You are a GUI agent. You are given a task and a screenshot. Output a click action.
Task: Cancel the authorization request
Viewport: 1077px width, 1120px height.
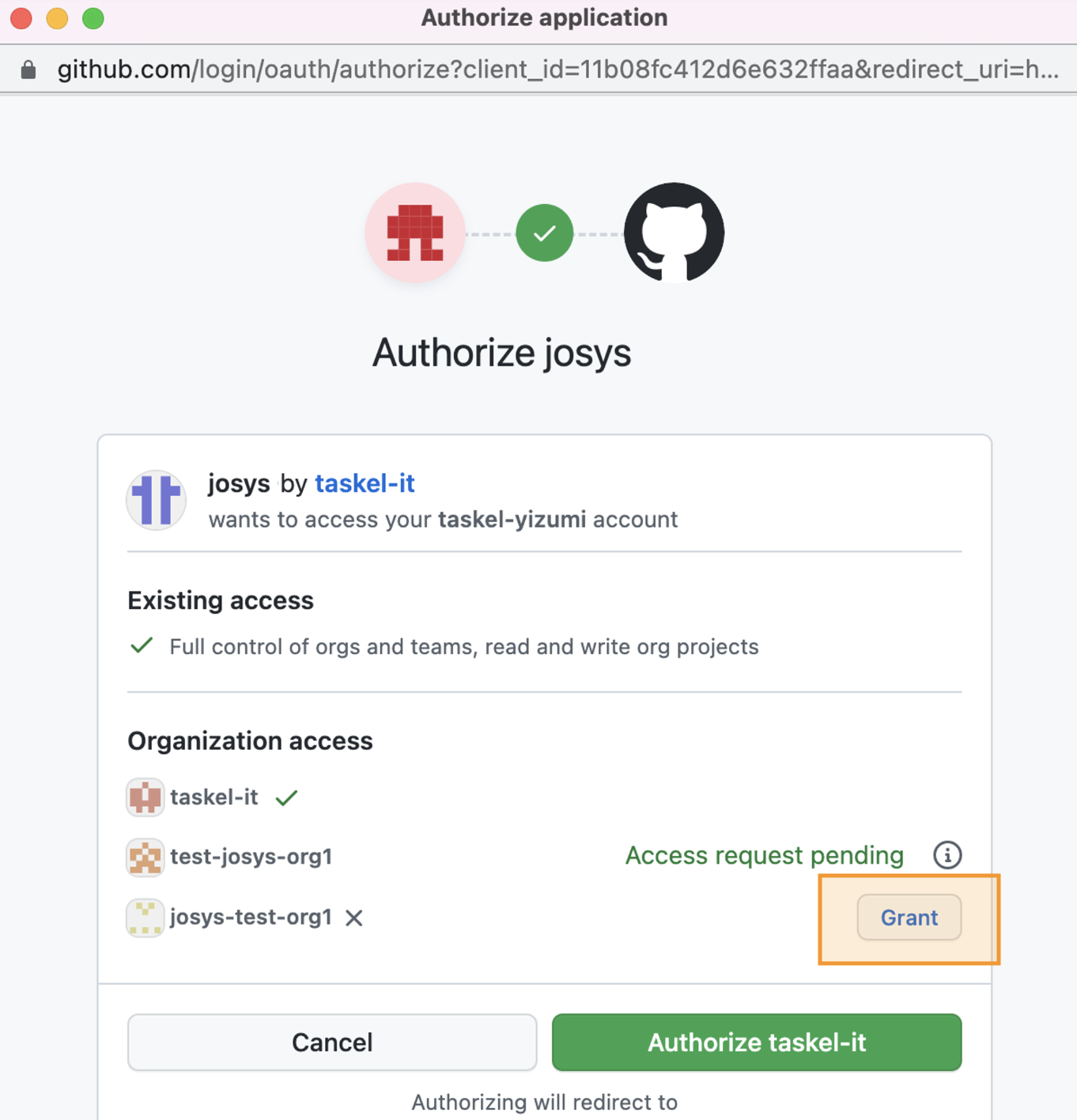332,1042
